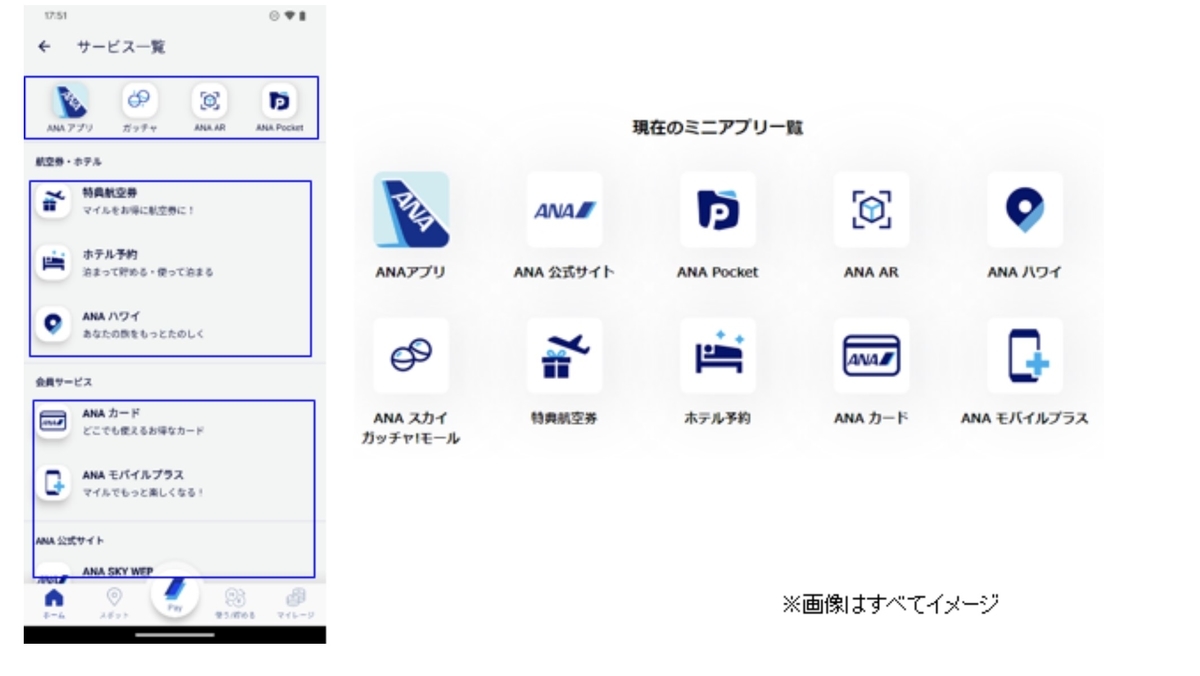Tap the ホテル予約 bed icon in phone list

click(51, 263)
